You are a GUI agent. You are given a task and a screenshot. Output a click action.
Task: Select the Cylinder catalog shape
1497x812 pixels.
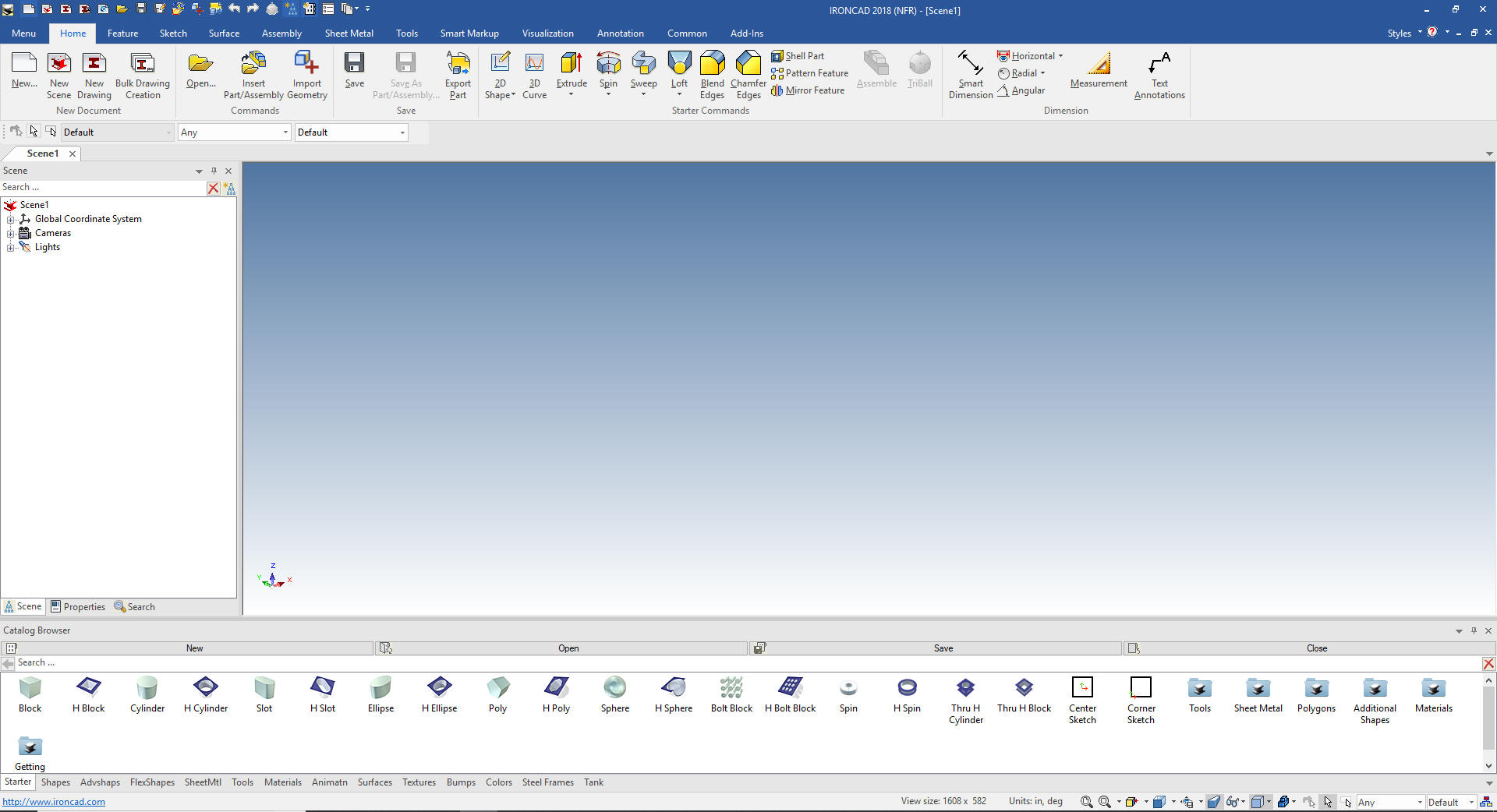pos(147,694)
